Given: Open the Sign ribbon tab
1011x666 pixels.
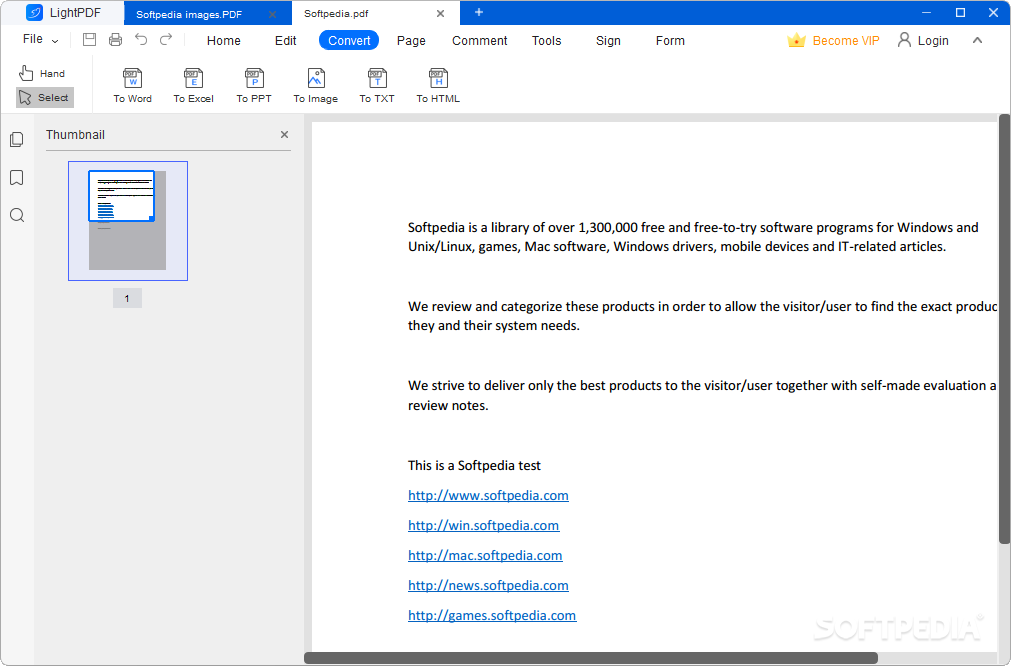Looking at the screenshot, I should (608, 41).
